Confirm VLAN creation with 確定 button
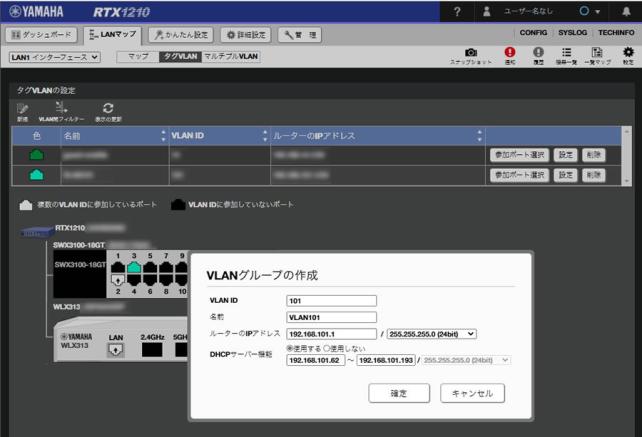Screen dimensions: 642x437 [x=399, y=393]
